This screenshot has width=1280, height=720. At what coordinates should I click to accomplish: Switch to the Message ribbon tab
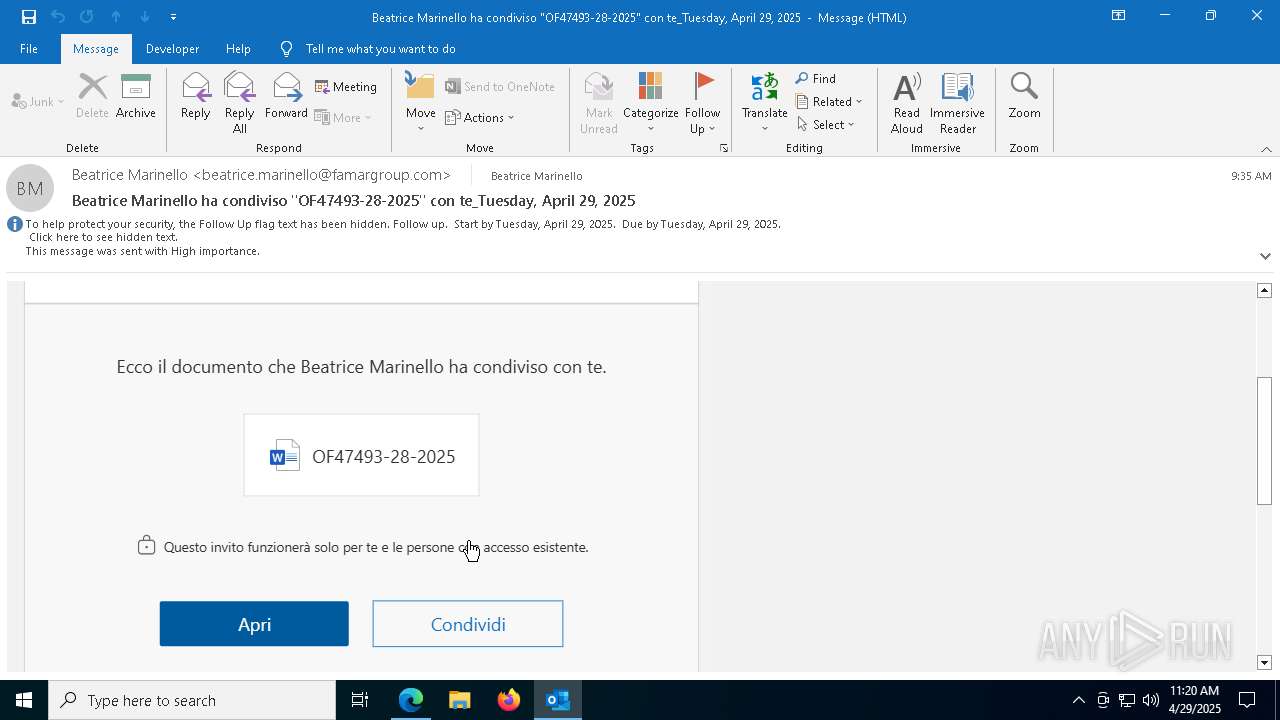click(96, 49)
